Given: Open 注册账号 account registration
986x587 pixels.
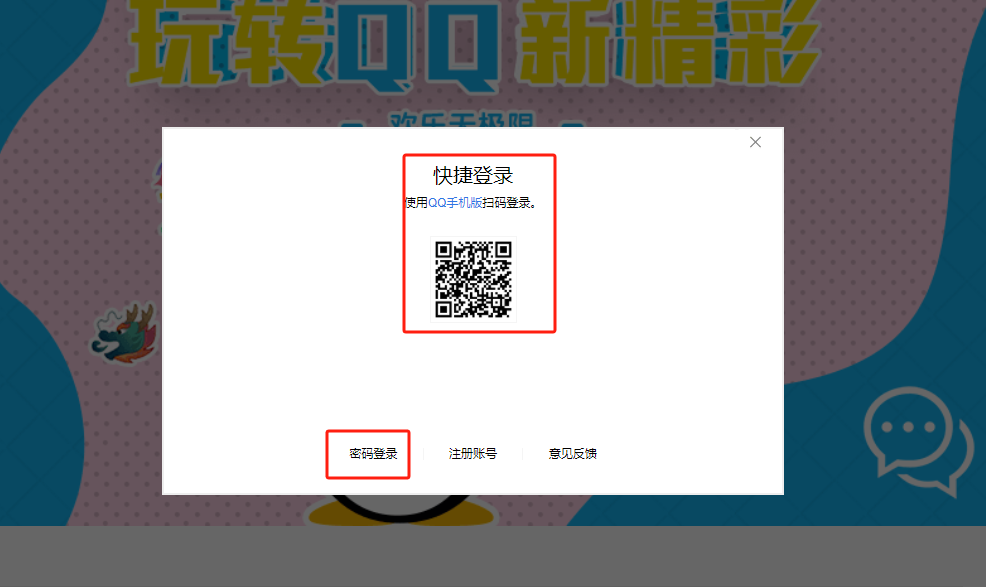Looking at the screenshot, I should click(473, 454).
